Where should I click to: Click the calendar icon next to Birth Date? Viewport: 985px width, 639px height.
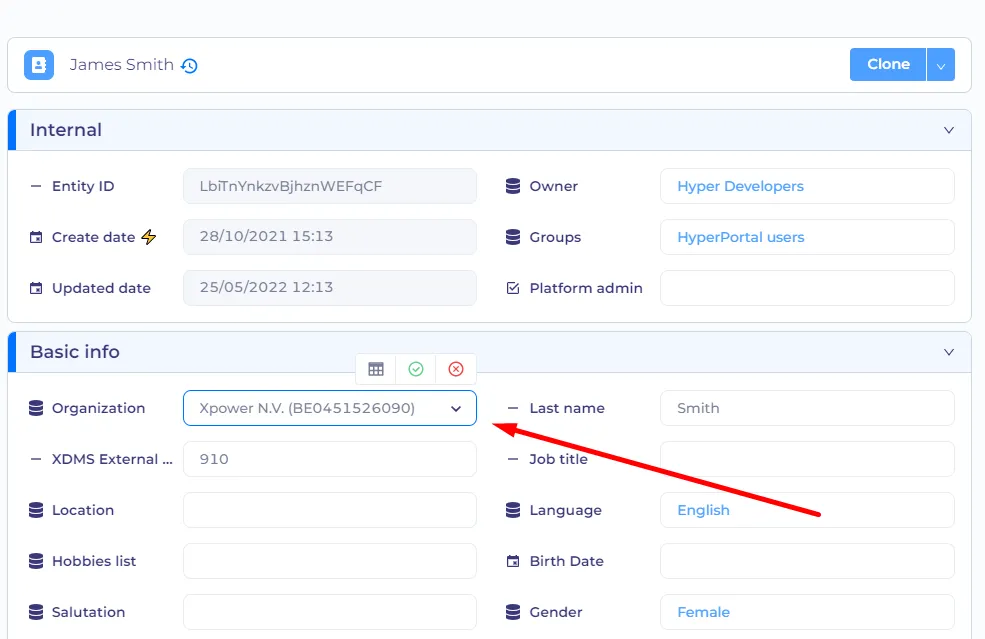513,561
